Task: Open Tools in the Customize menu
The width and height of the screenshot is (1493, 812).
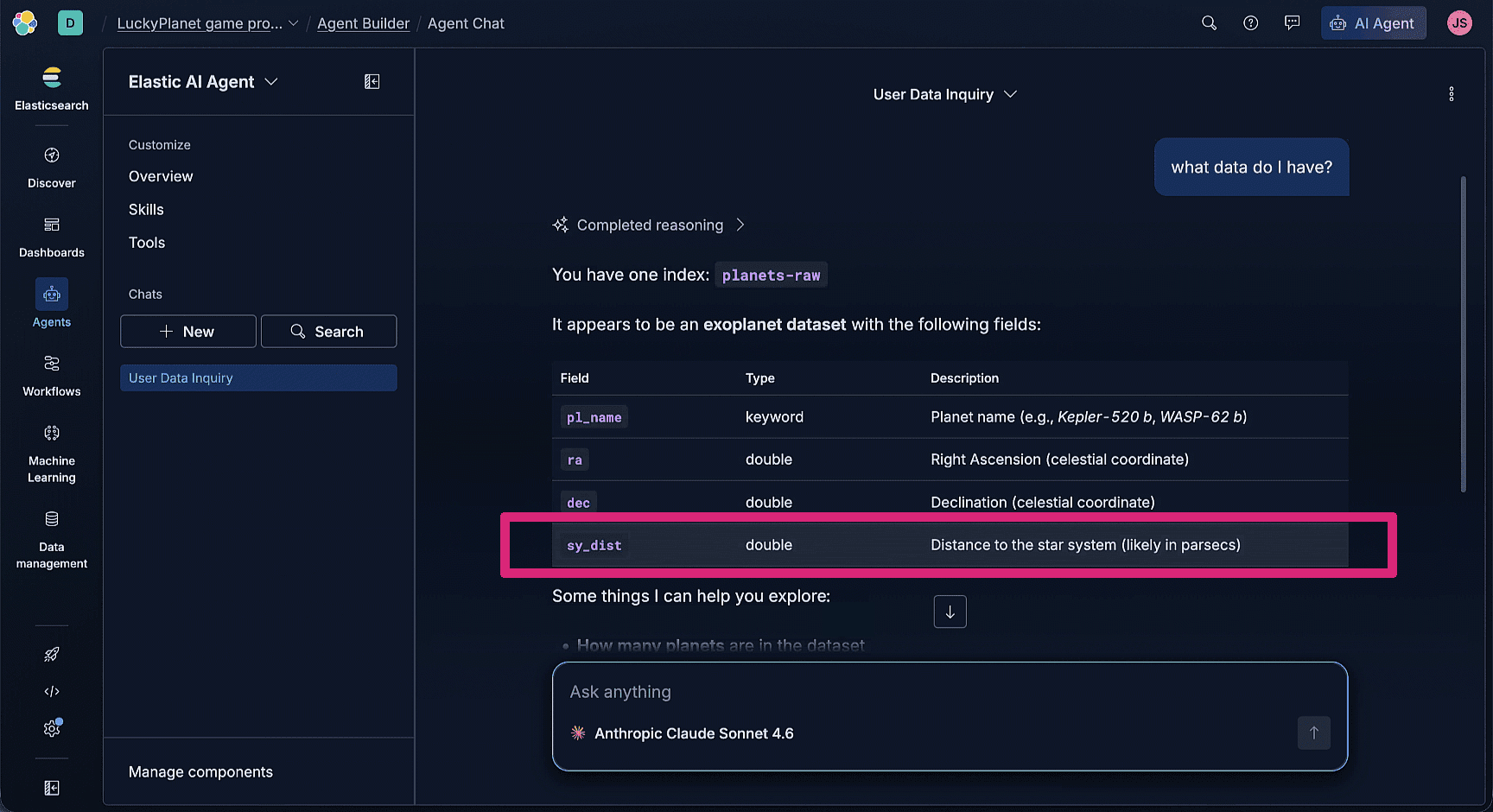Action: tap(147, 243)
